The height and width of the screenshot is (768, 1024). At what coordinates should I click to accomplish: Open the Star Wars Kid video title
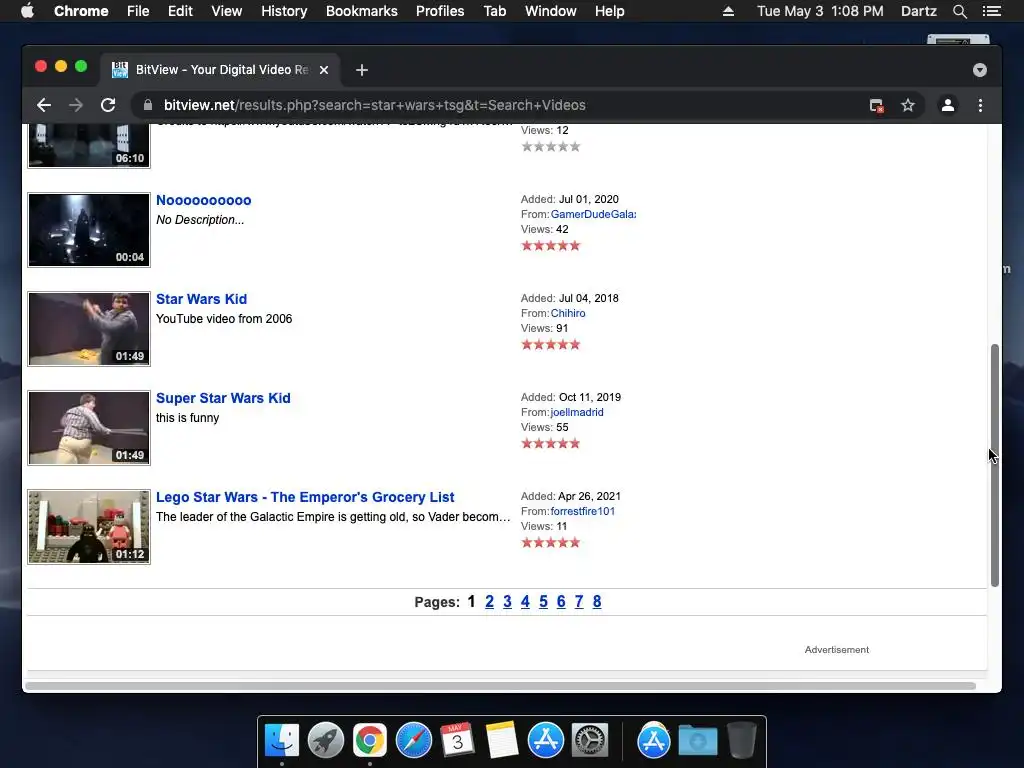point(201,299)
